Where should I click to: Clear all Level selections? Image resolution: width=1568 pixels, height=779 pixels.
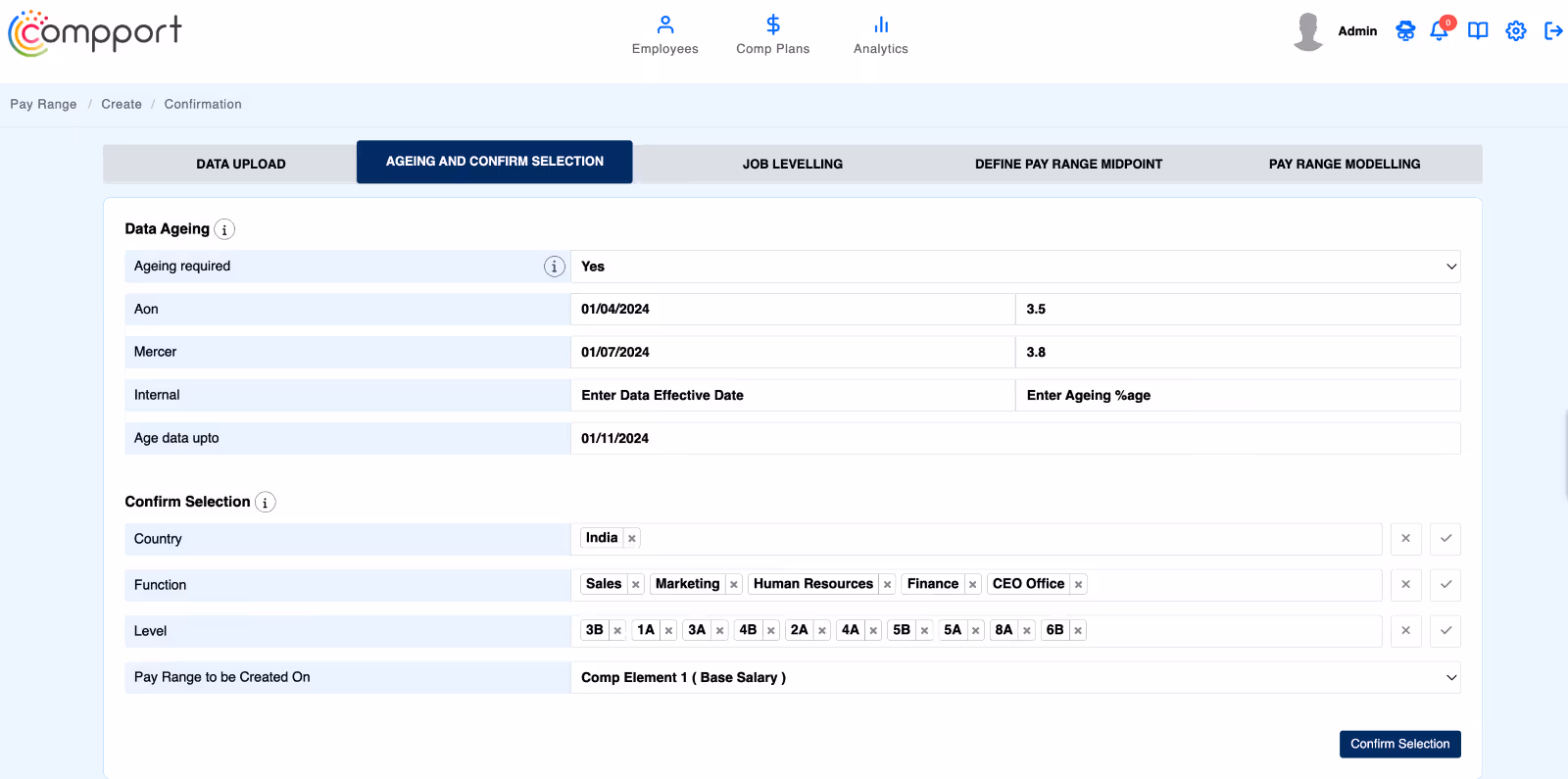coord(1406,631)
